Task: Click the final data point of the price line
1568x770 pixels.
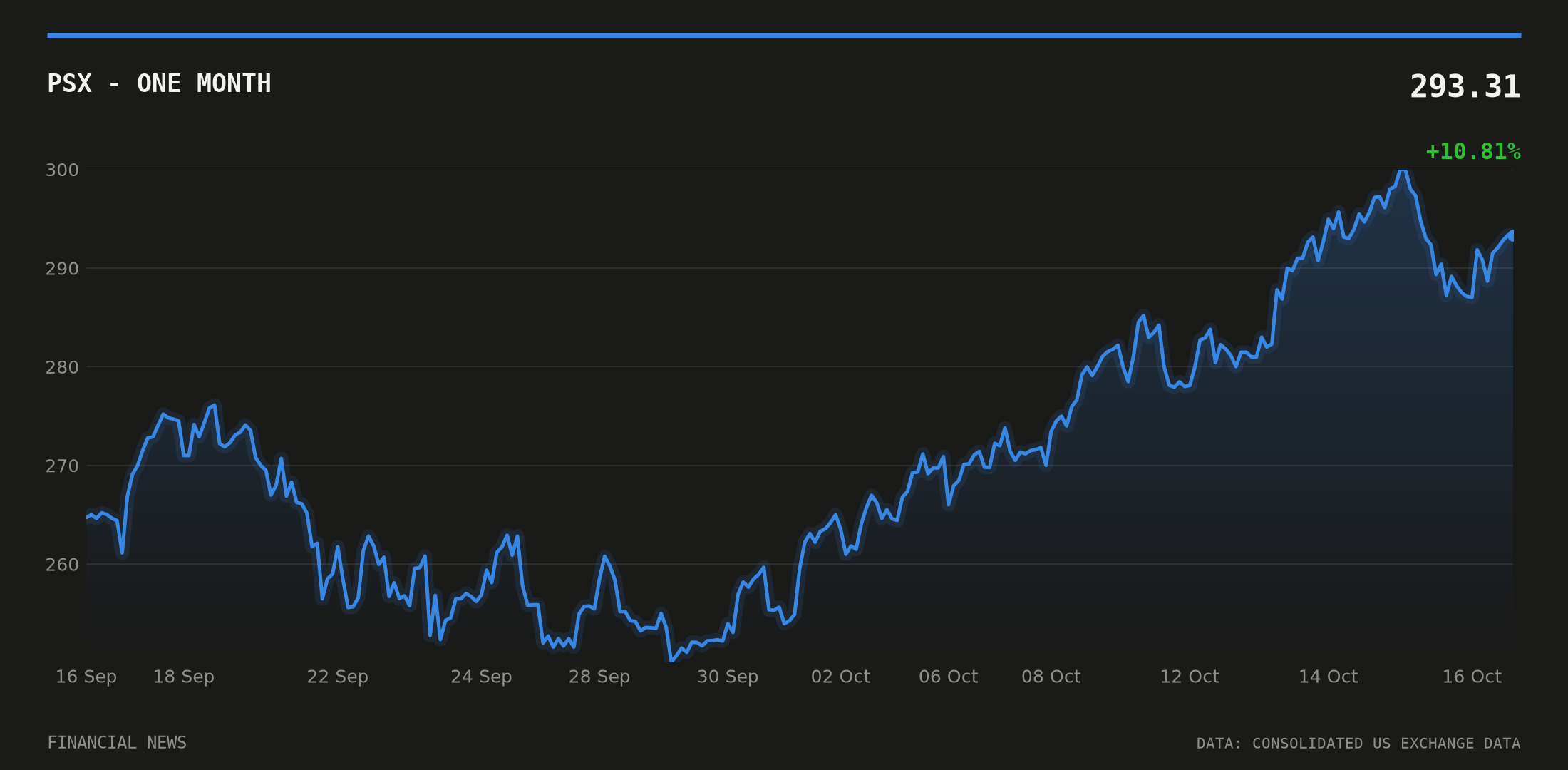Action: tap(1512, 235)
